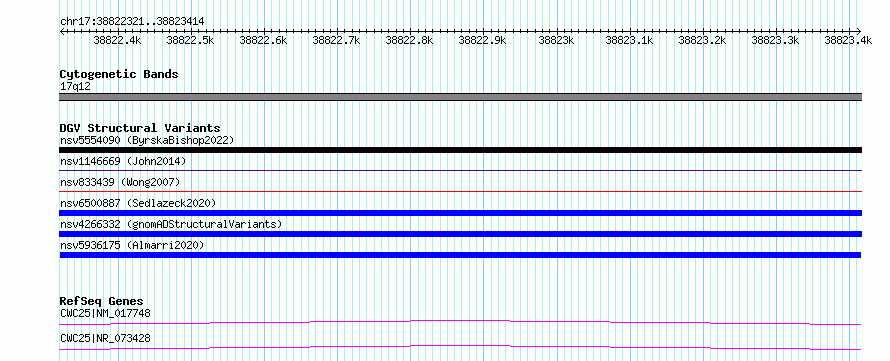Click the right arrowhead of the coordinate ruler
890x361 pixels.
859,31
